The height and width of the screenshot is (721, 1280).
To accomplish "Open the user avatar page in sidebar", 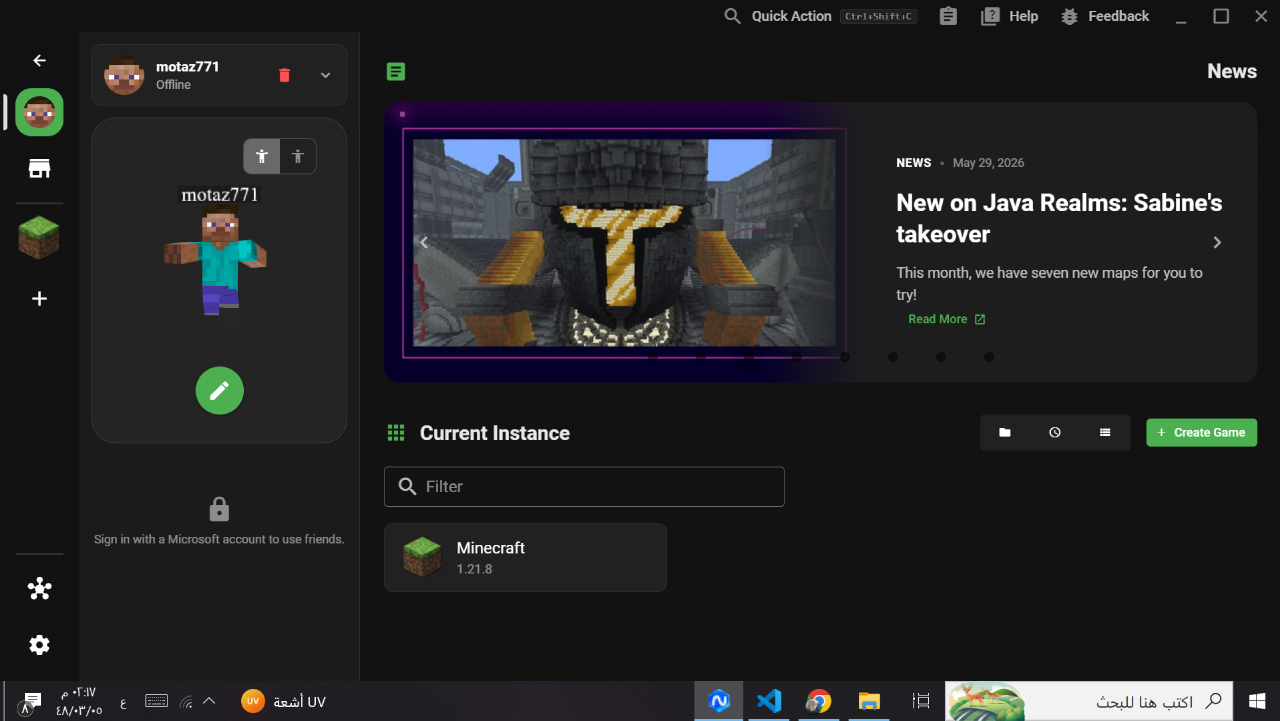I will coord(39,112).
